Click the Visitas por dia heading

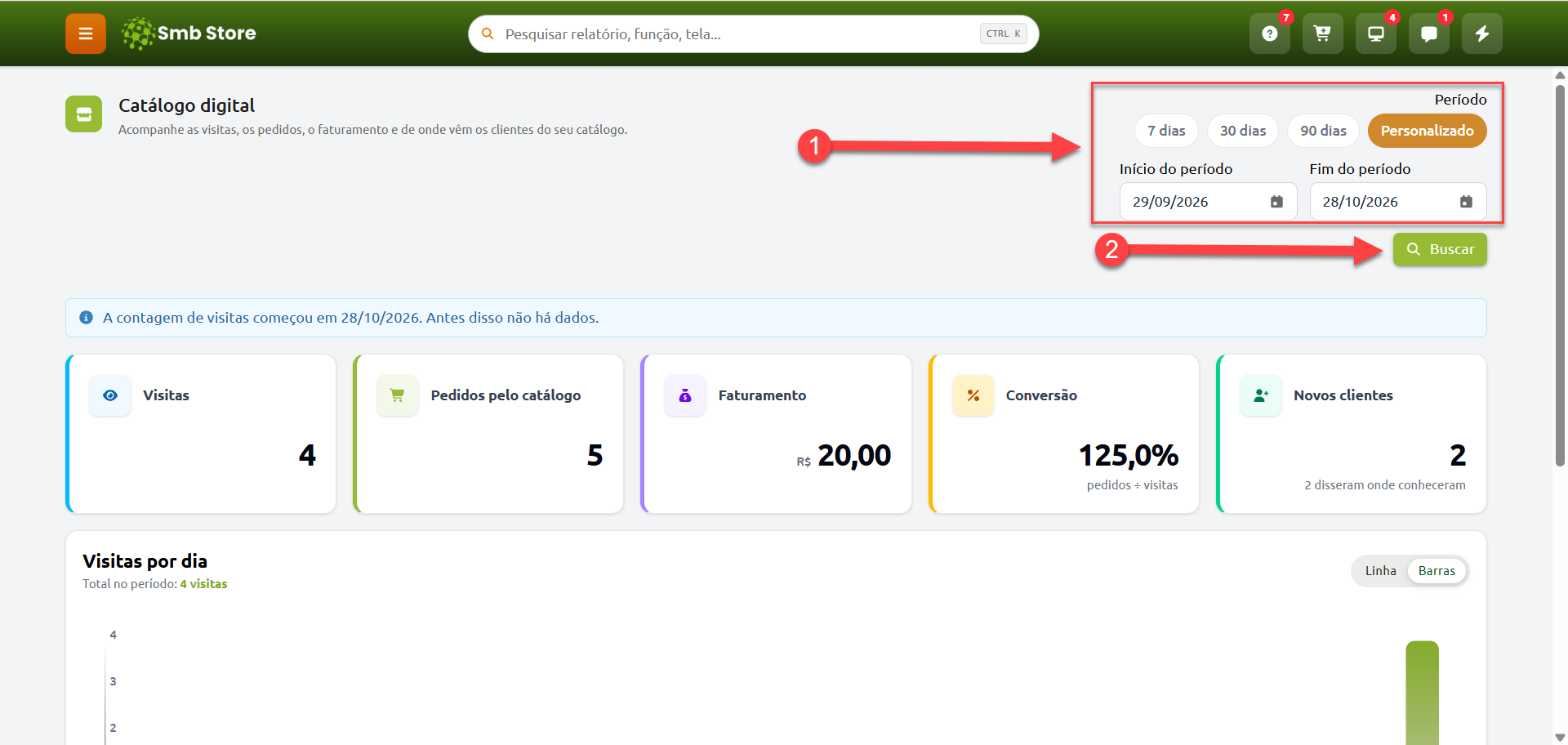(145, 561)
